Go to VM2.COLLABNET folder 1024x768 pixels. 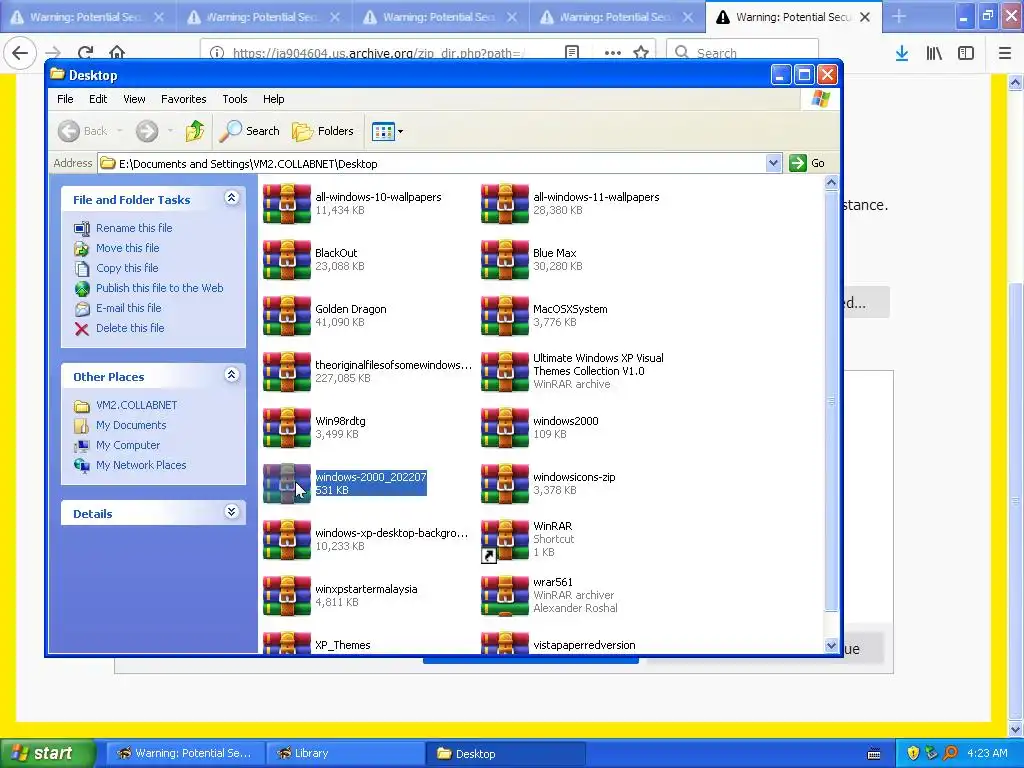136,405
